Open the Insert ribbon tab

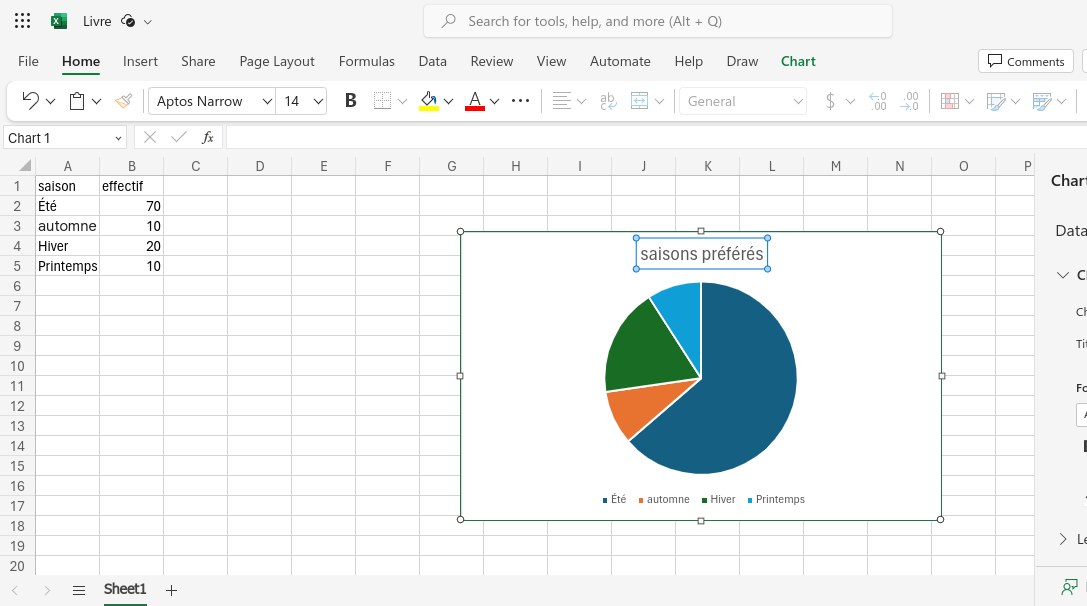[140, 61]
